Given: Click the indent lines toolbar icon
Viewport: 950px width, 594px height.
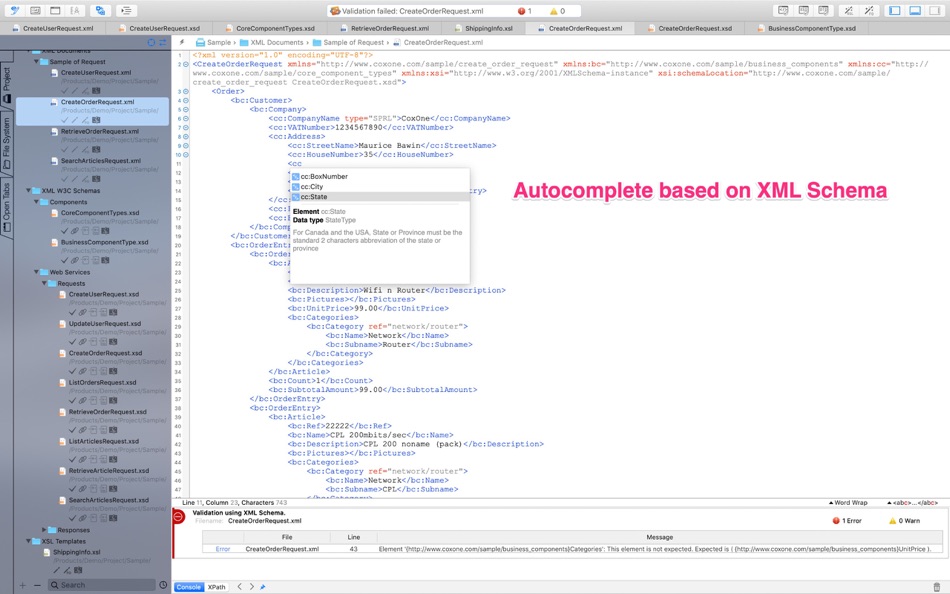Looking at the screenshot, I should (x=126, y=10).
